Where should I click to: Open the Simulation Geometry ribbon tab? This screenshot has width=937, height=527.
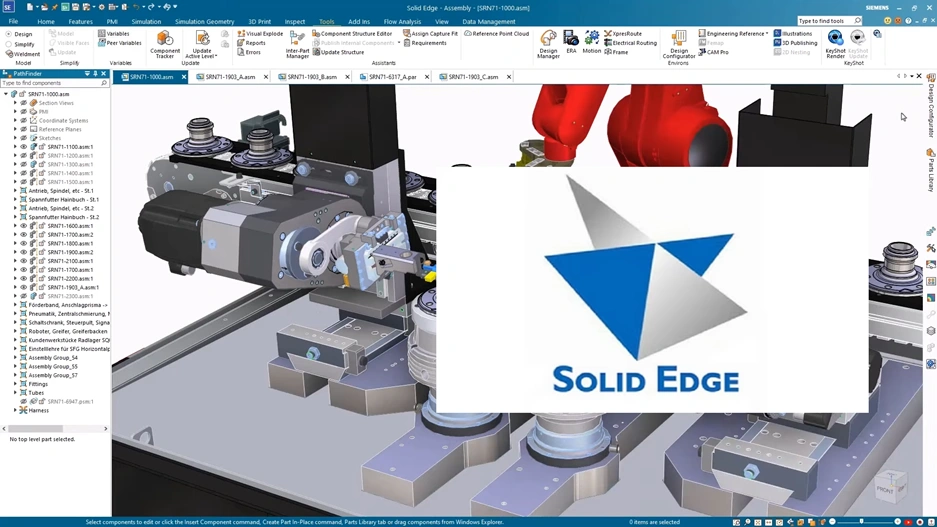point(204,22)
